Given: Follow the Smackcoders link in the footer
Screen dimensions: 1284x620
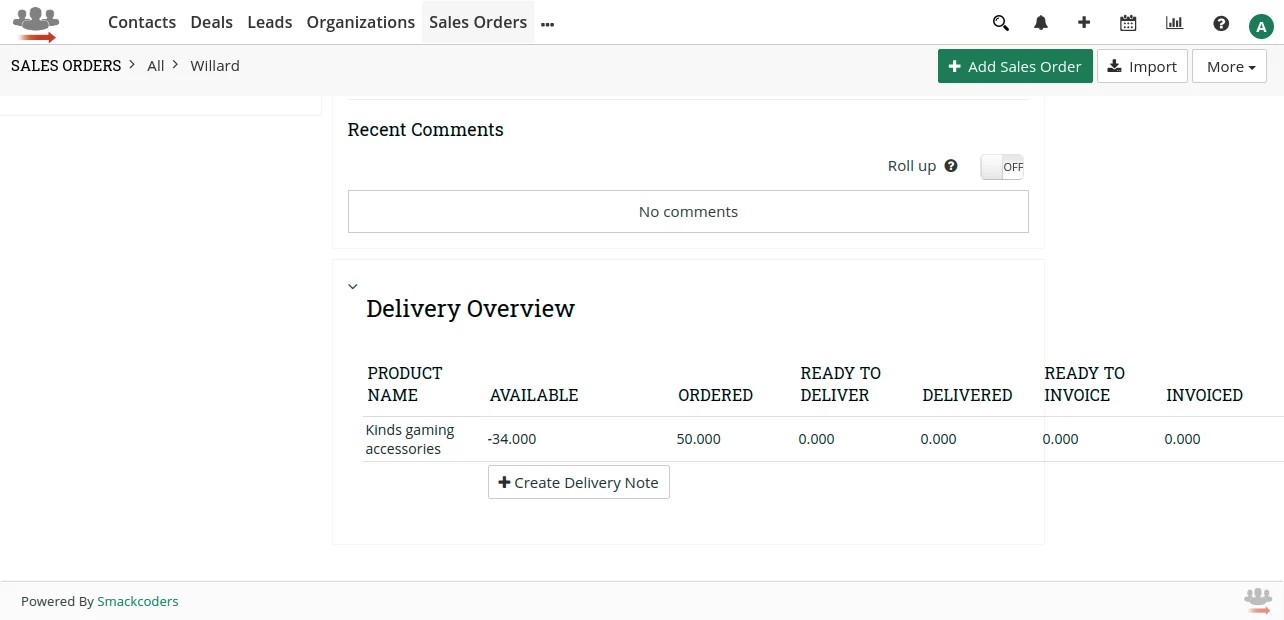Looking at the screenshot, I should click(137, 601).
